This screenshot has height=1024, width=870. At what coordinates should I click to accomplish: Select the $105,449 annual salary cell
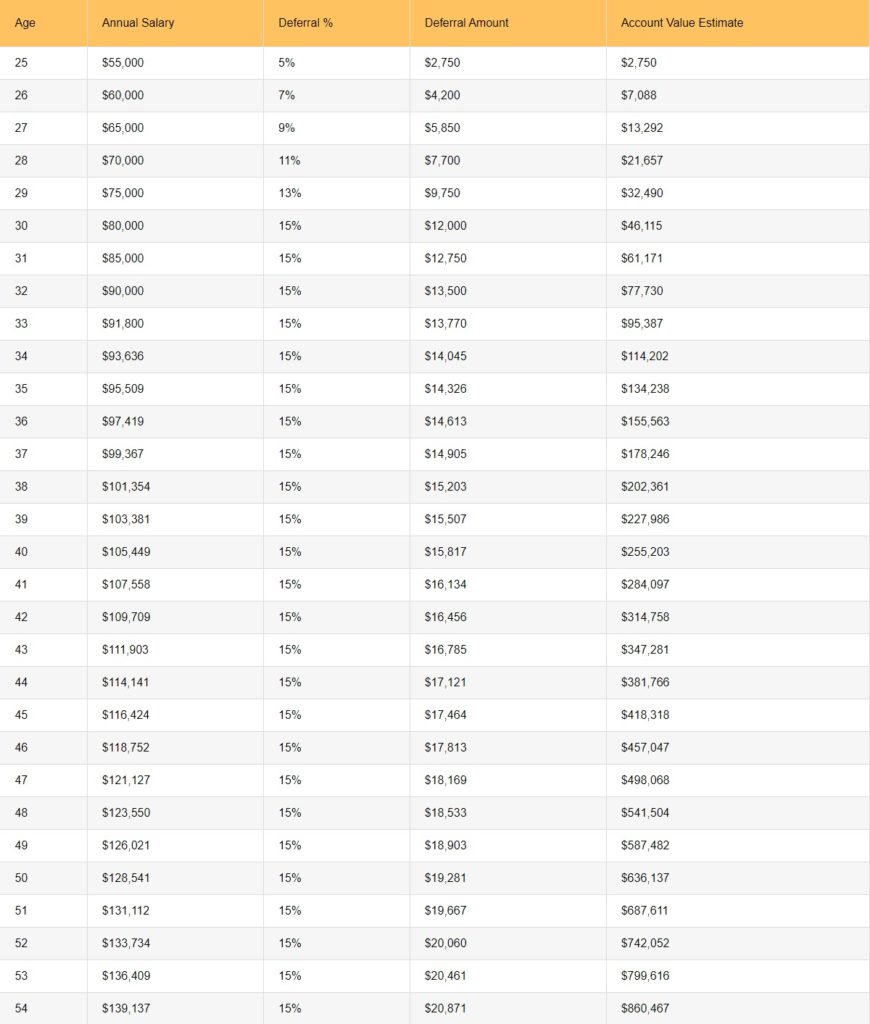[126, 552]
